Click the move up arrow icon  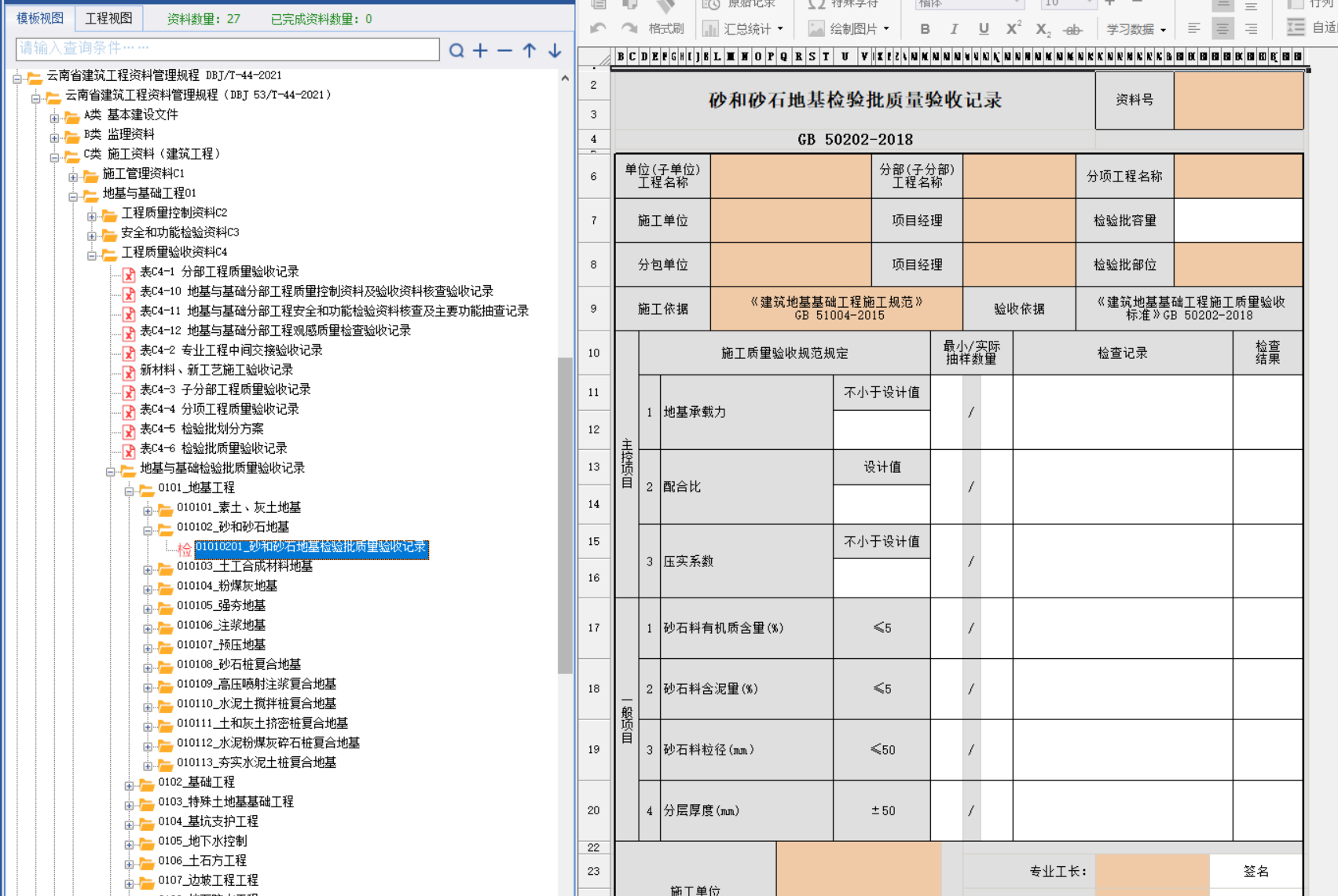point(530,50)
